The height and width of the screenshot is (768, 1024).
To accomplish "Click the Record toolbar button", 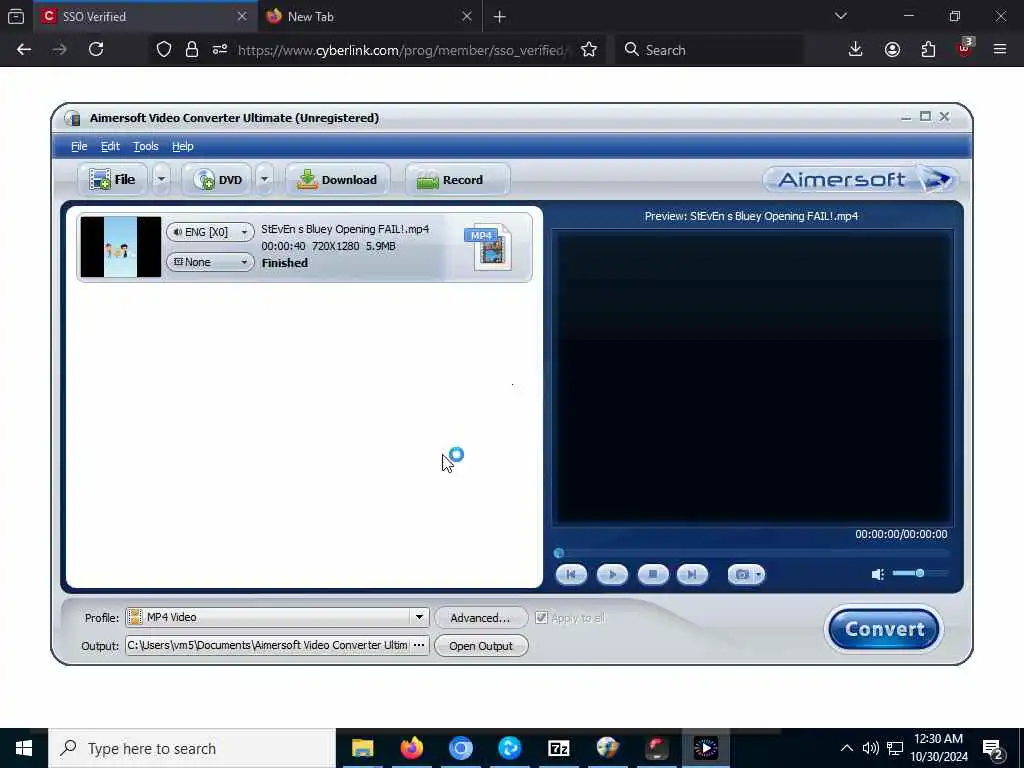I will 456,180.
